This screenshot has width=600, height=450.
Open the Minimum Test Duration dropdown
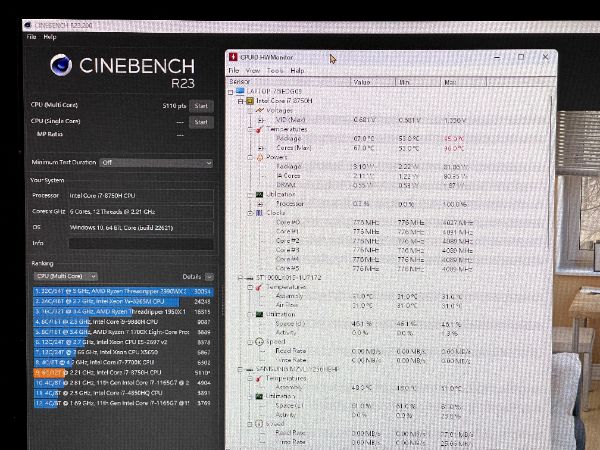[x=156, y=163]
